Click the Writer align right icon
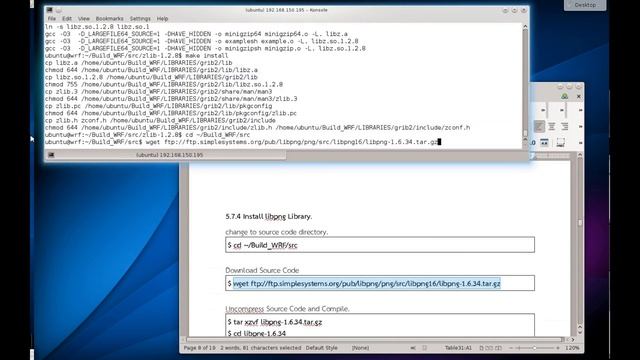Image resolution: width=640 pixels, height=360 pixels. point(564,127)
